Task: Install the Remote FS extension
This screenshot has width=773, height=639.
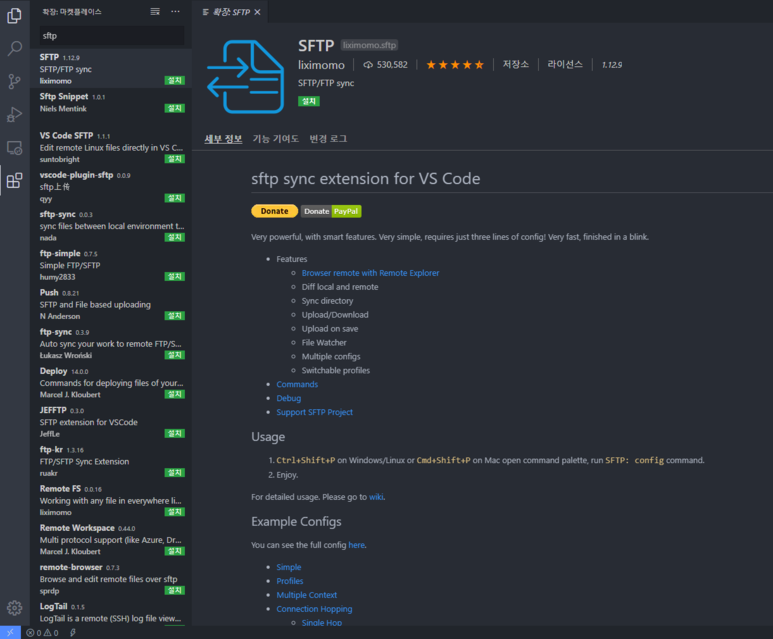Action: (x=175, y=512)
